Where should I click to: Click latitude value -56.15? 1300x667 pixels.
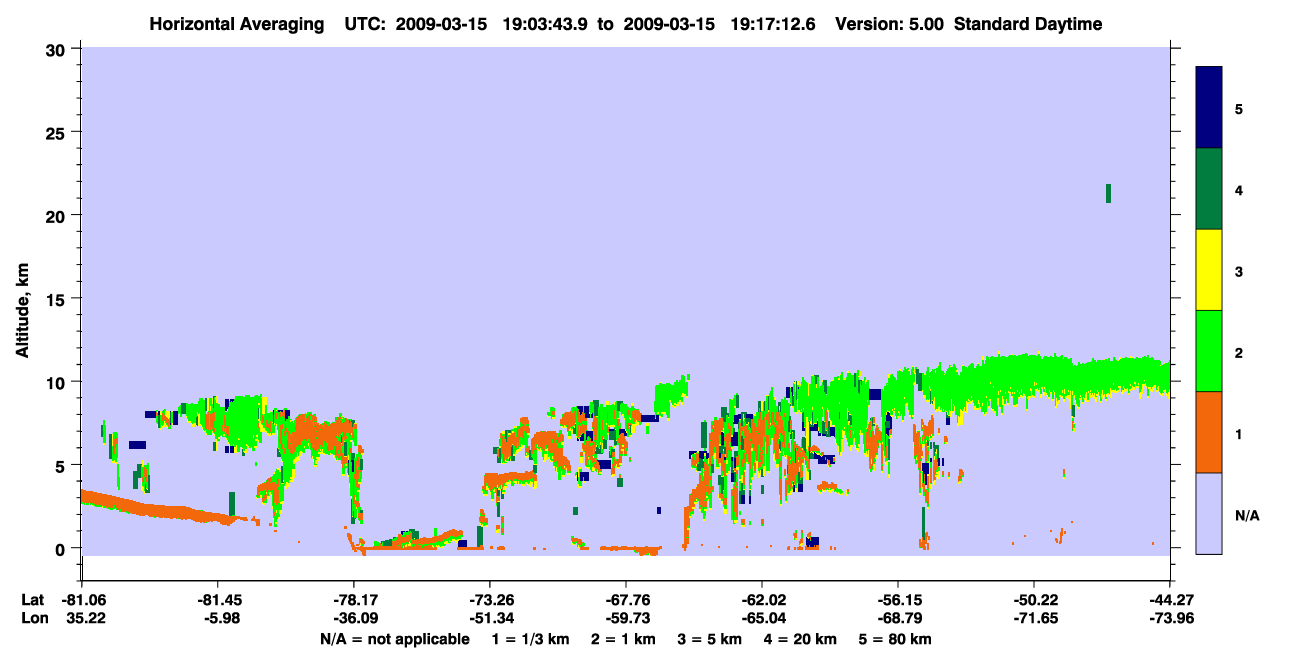[897, 600]
